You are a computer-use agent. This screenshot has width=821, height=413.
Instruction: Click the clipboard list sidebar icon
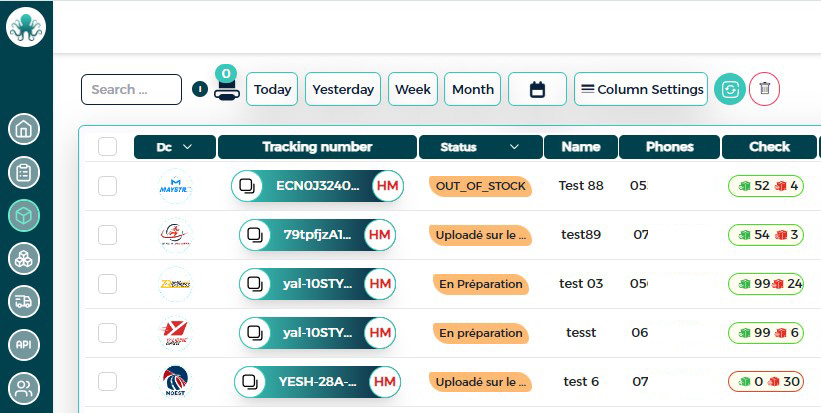coord(23,172)
